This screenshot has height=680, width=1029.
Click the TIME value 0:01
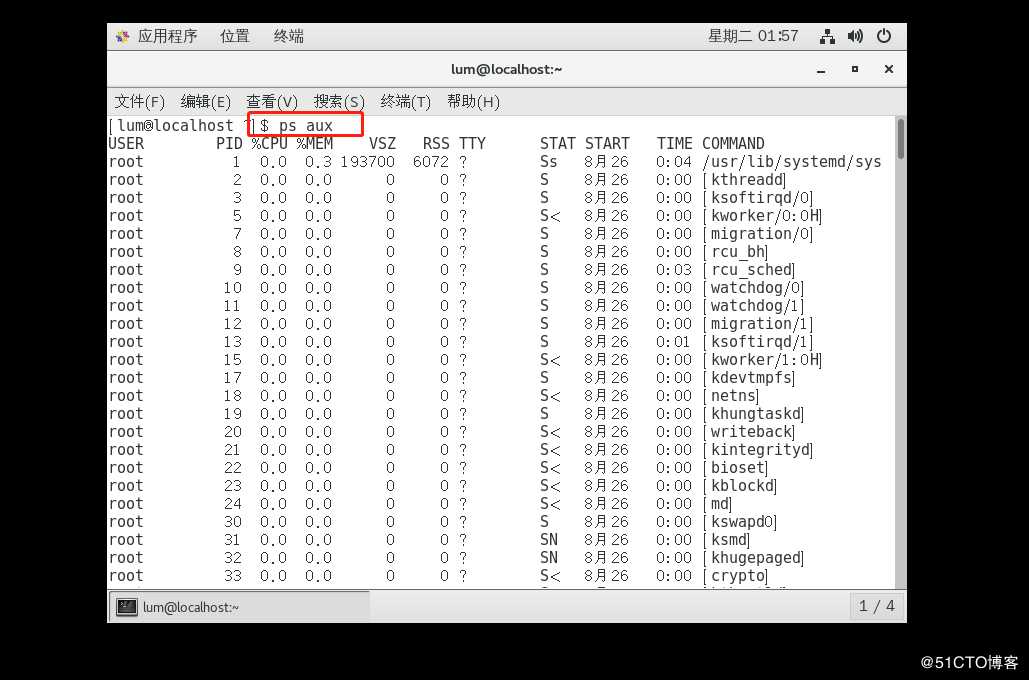pos(674,342)
